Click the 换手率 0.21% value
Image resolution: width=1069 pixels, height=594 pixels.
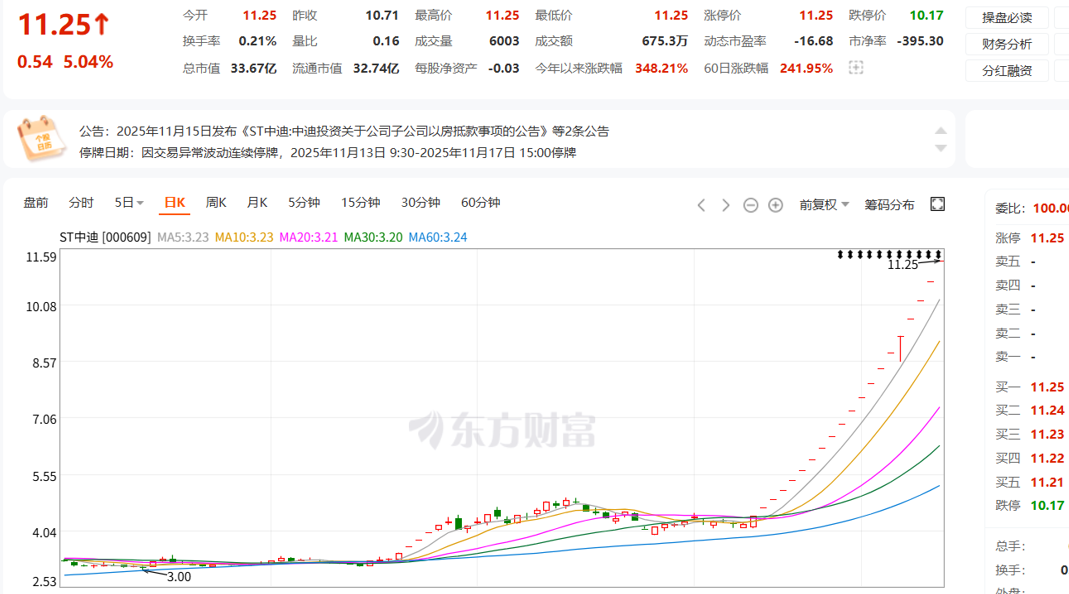[258, 41]
